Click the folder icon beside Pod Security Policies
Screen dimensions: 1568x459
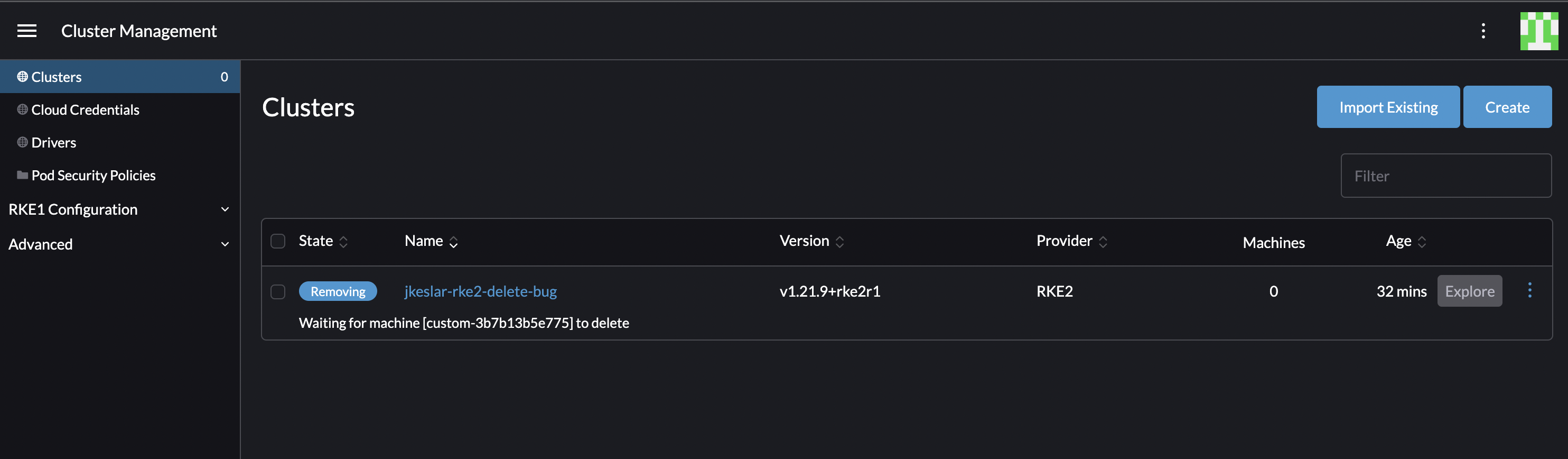[x=21, y=175]
